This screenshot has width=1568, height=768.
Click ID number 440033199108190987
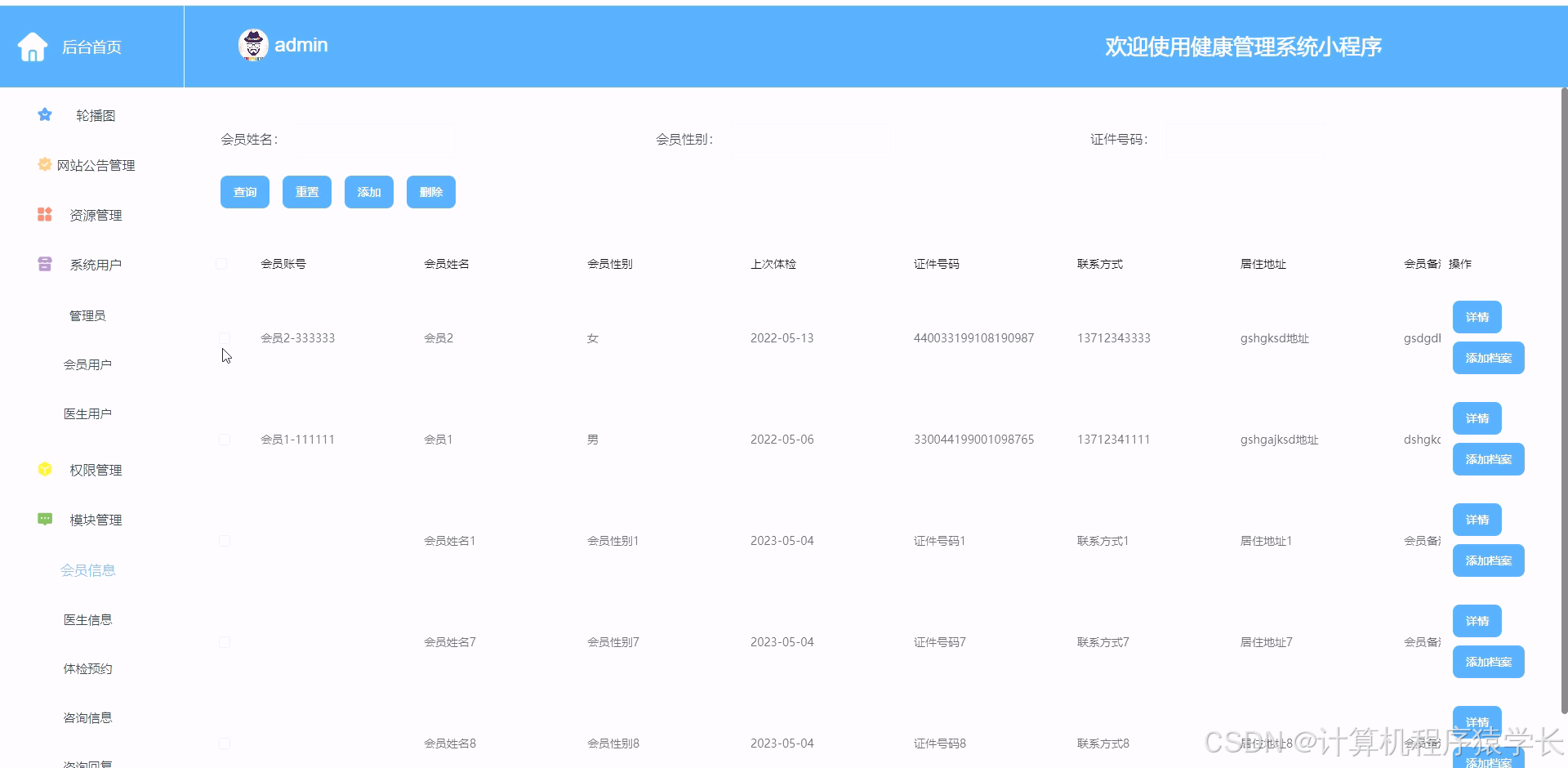[973, 338]
